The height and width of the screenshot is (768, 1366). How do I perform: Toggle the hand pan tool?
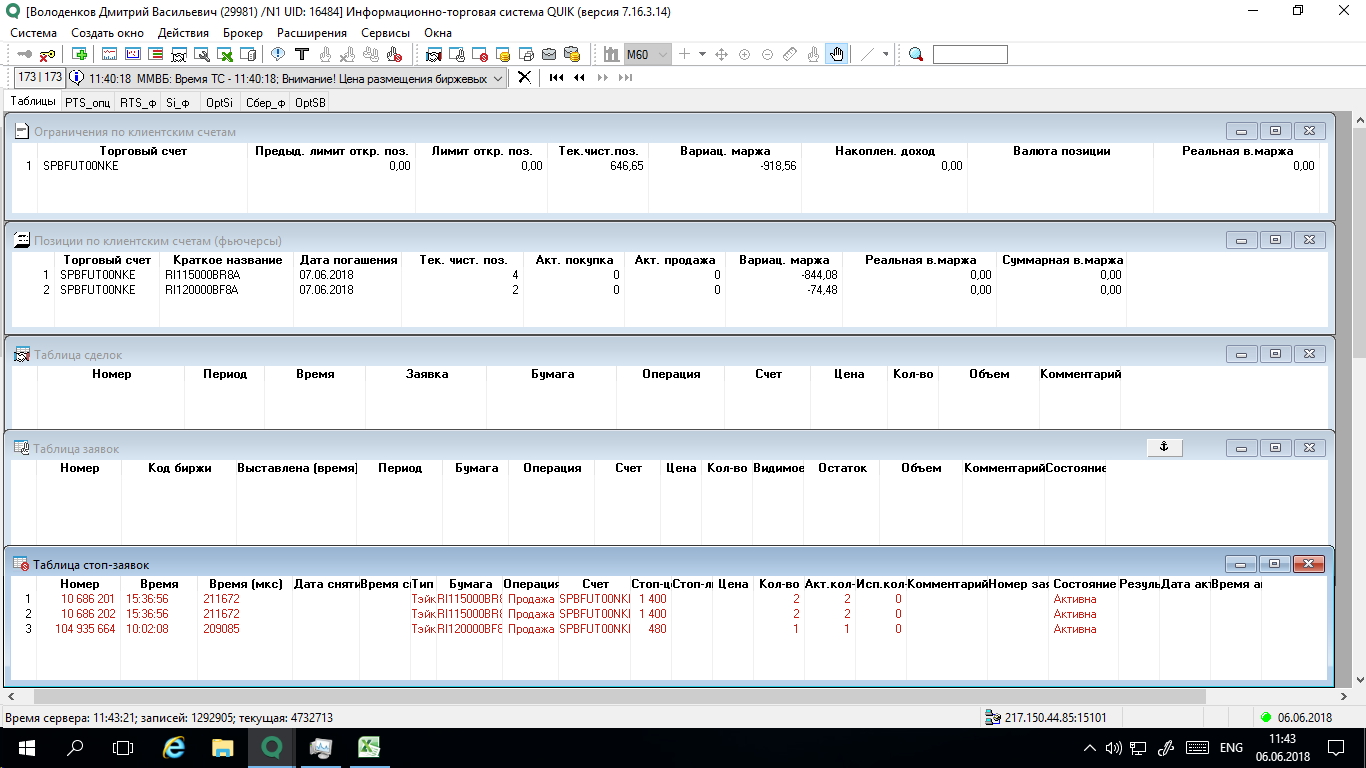pos(837,54)
